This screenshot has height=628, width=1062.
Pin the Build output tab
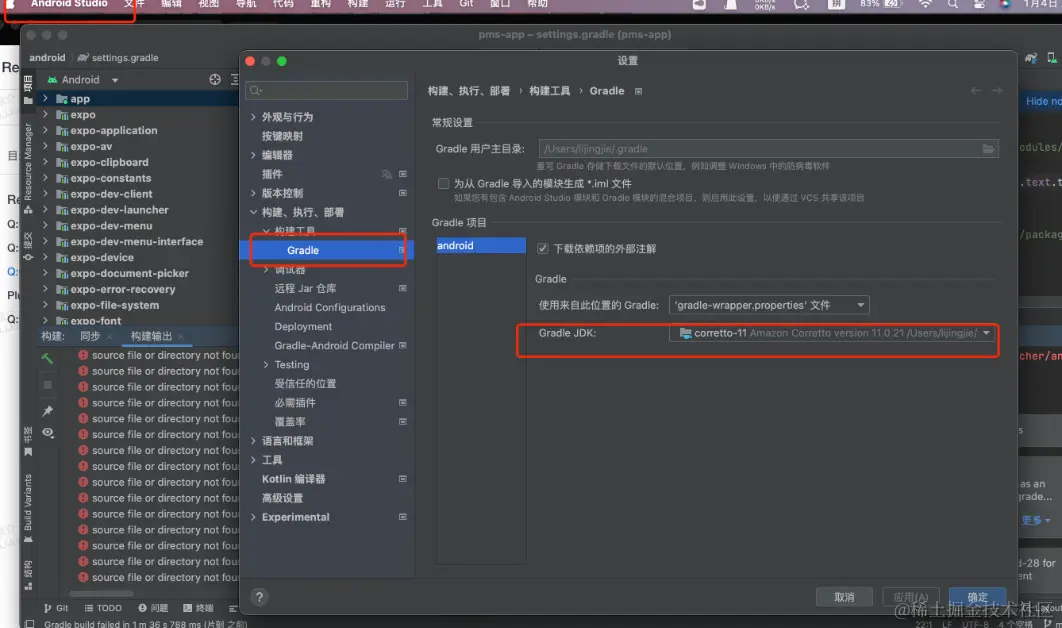(x=47, y=411)
